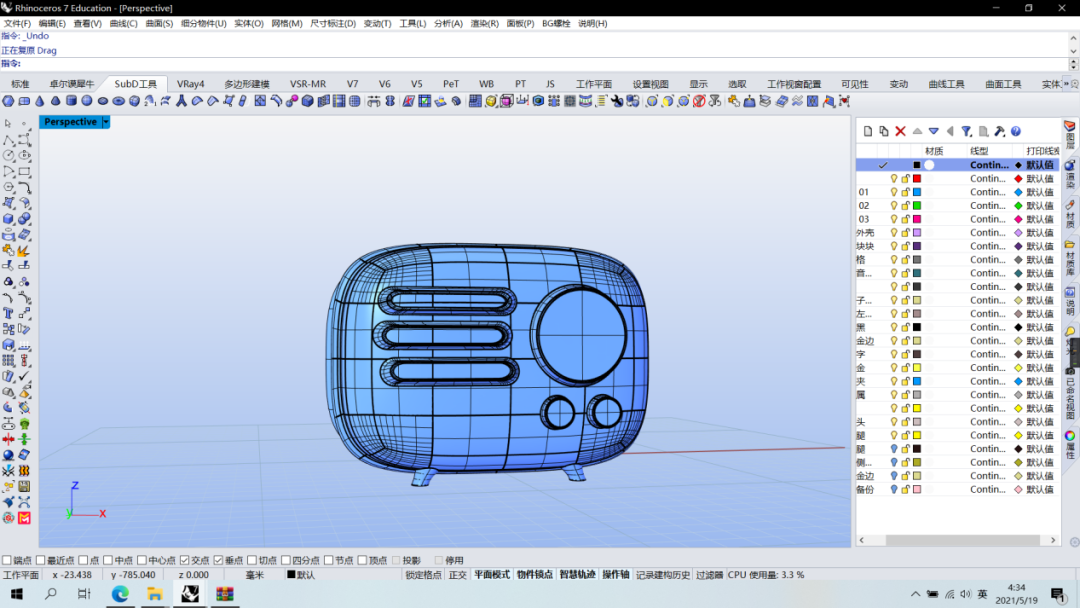Open the Perspective viewport dropdown arrow
This screenshot has width=1080, height=608.
(106, 122)
